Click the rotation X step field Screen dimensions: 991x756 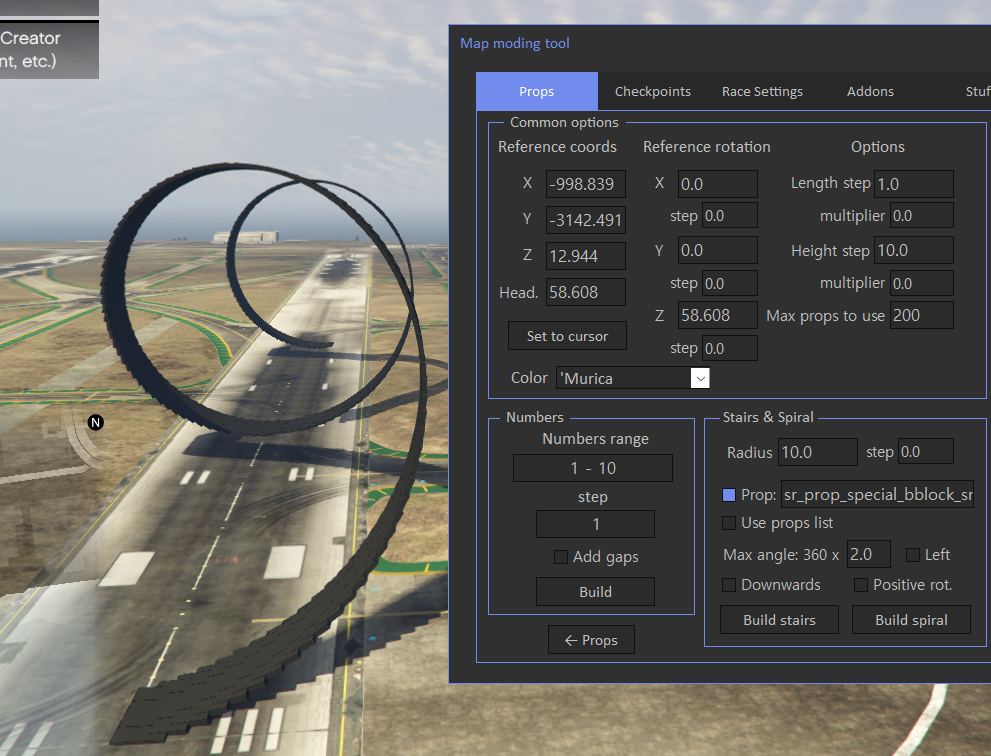tap(729, 216)
